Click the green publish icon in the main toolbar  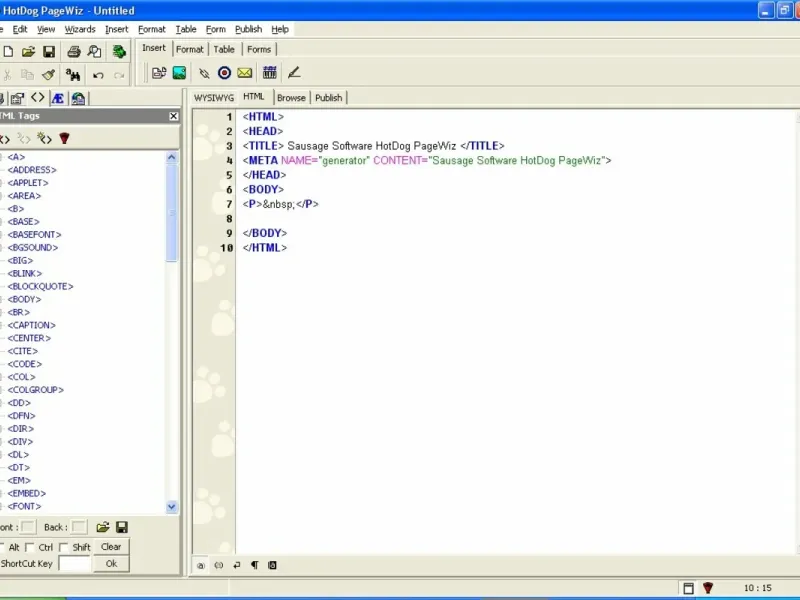[119, 52]
